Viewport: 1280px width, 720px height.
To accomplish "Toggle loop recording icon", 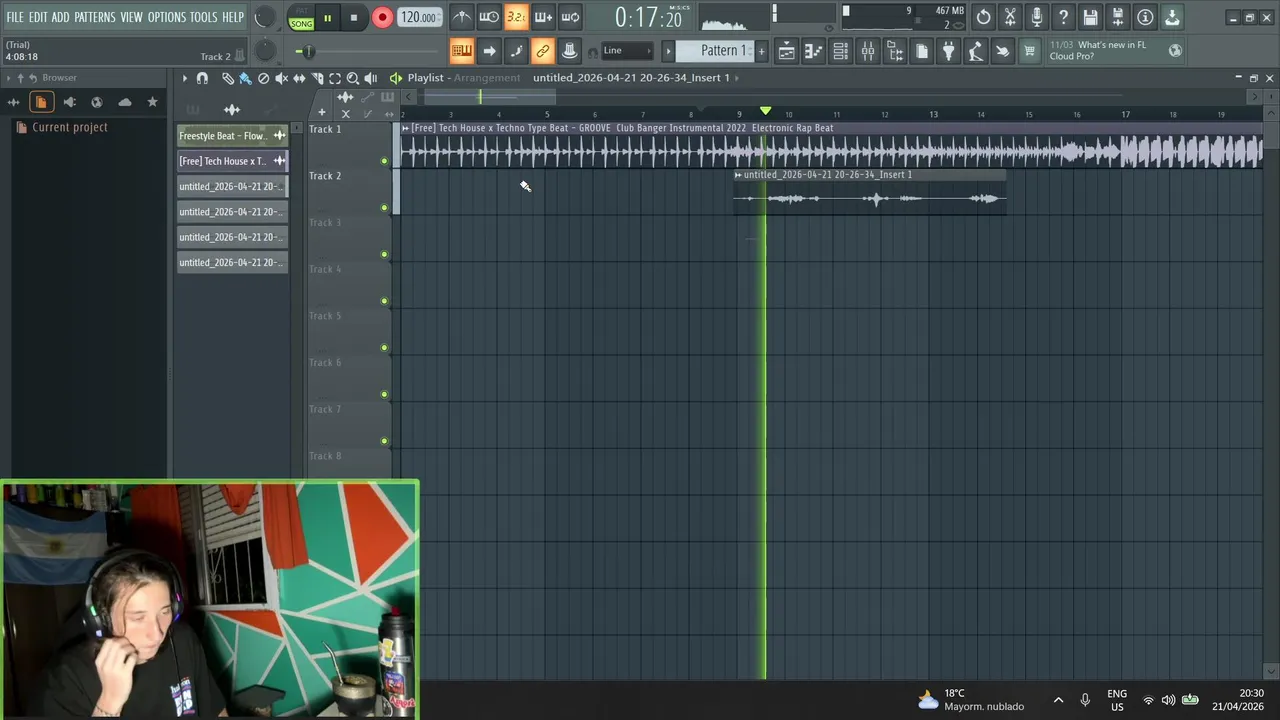I will (570, 17).
